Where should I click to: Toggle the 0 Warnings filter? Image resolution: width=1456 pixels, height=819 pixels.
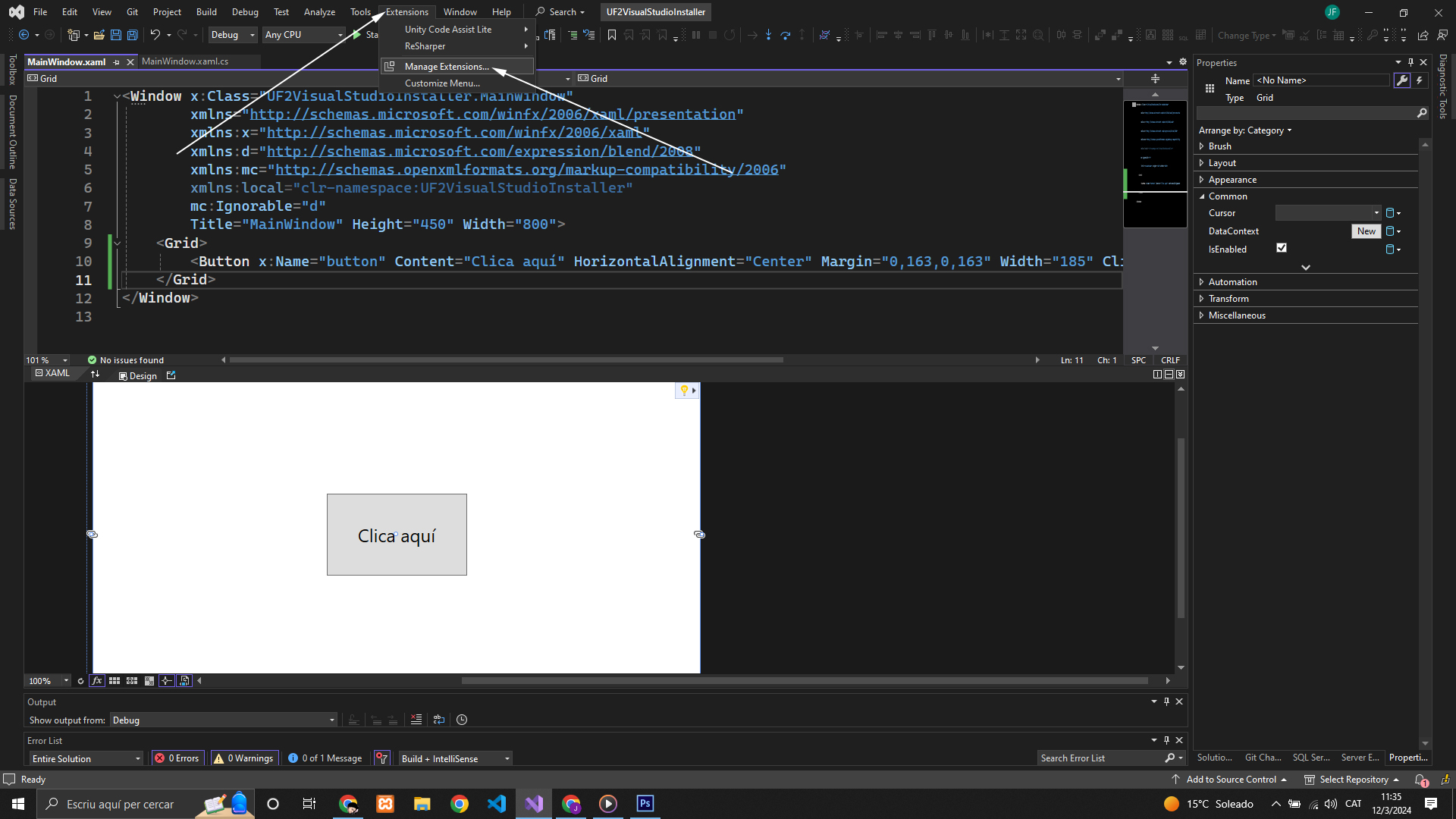tap(243, 758)
